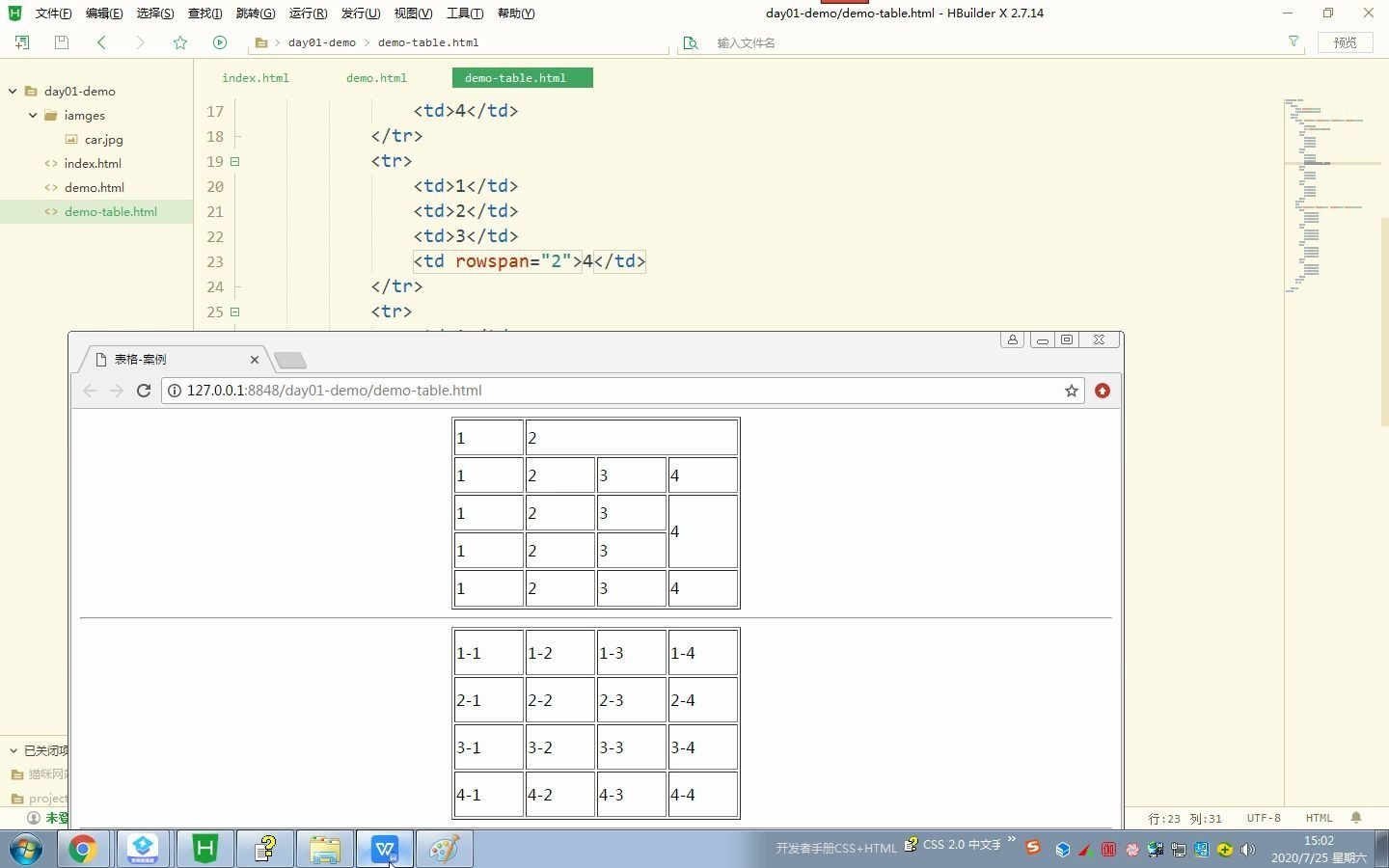Open the 运行(R) menu
The width and height of the screenshot is (1389, 868).
(x=308, y=14)
